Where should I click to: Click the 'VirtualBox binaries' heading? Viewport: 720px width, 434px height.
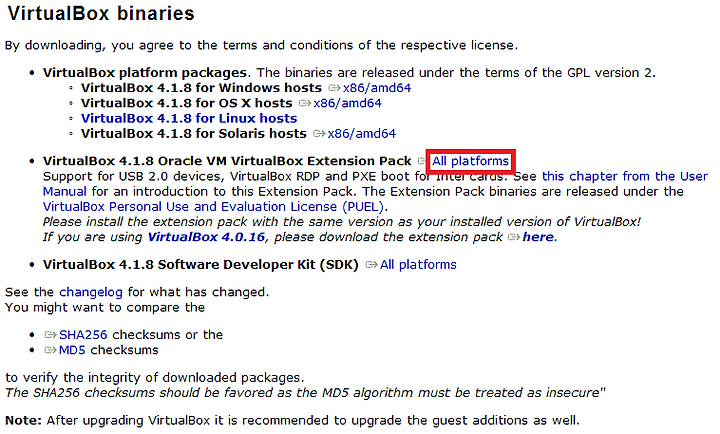tap(101, 13)
